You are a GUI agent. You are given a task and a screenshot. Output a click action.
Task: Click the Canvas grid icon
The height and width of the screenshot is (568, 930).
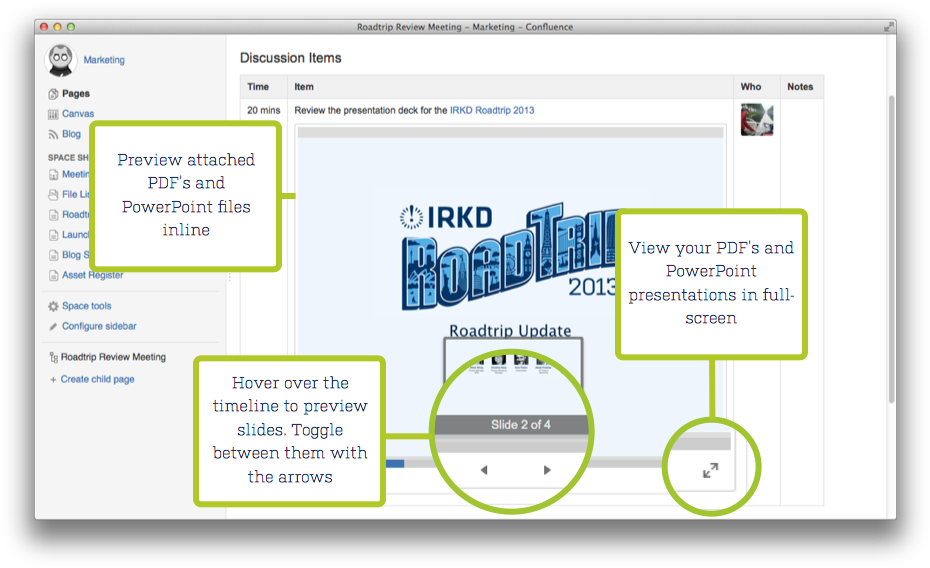click(53, 114)
